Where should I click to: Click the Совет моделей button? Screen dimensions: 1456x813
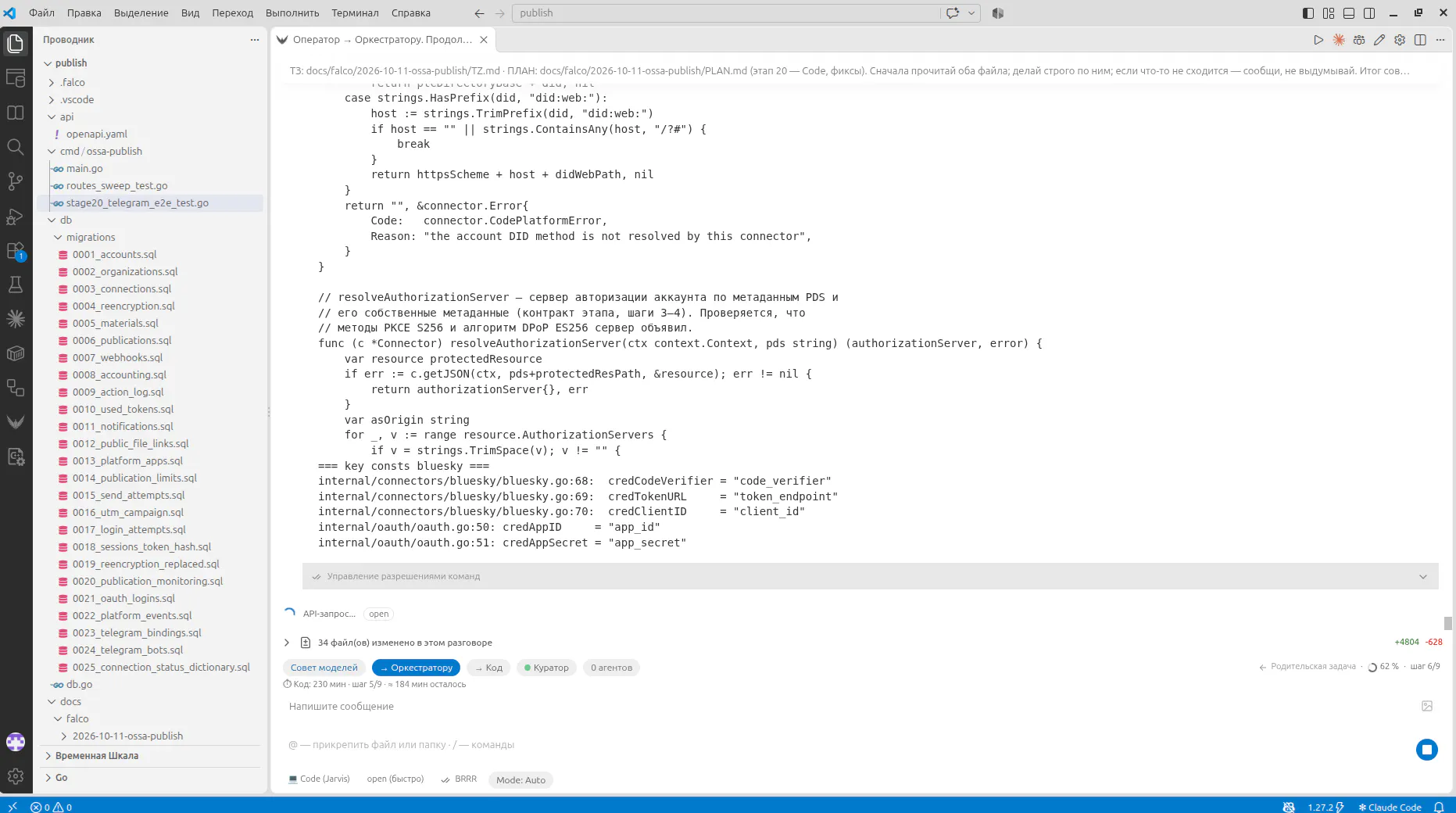[x=324, y=668]
